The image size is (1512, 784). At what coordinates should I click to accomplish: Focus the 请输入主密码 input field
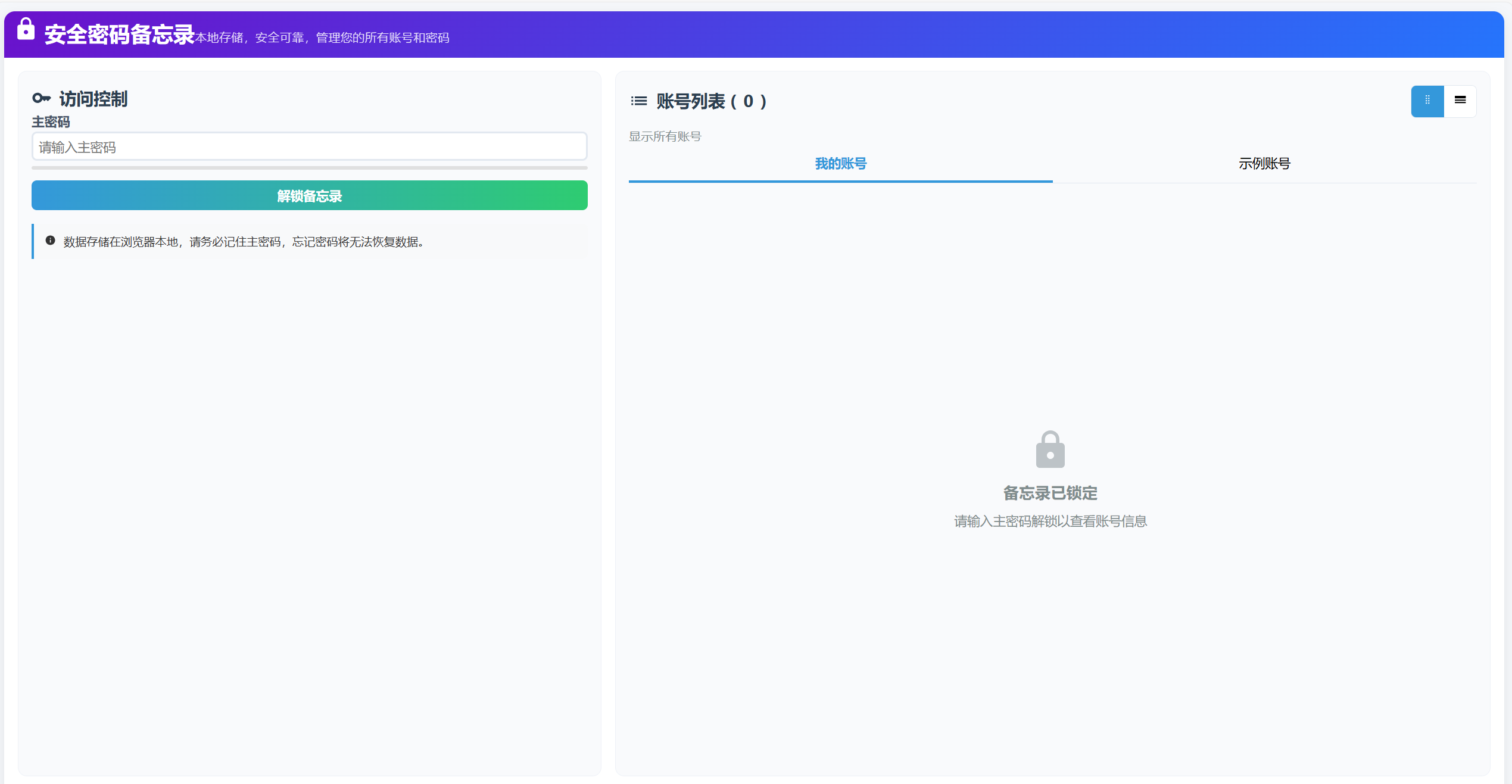point(309,146)
